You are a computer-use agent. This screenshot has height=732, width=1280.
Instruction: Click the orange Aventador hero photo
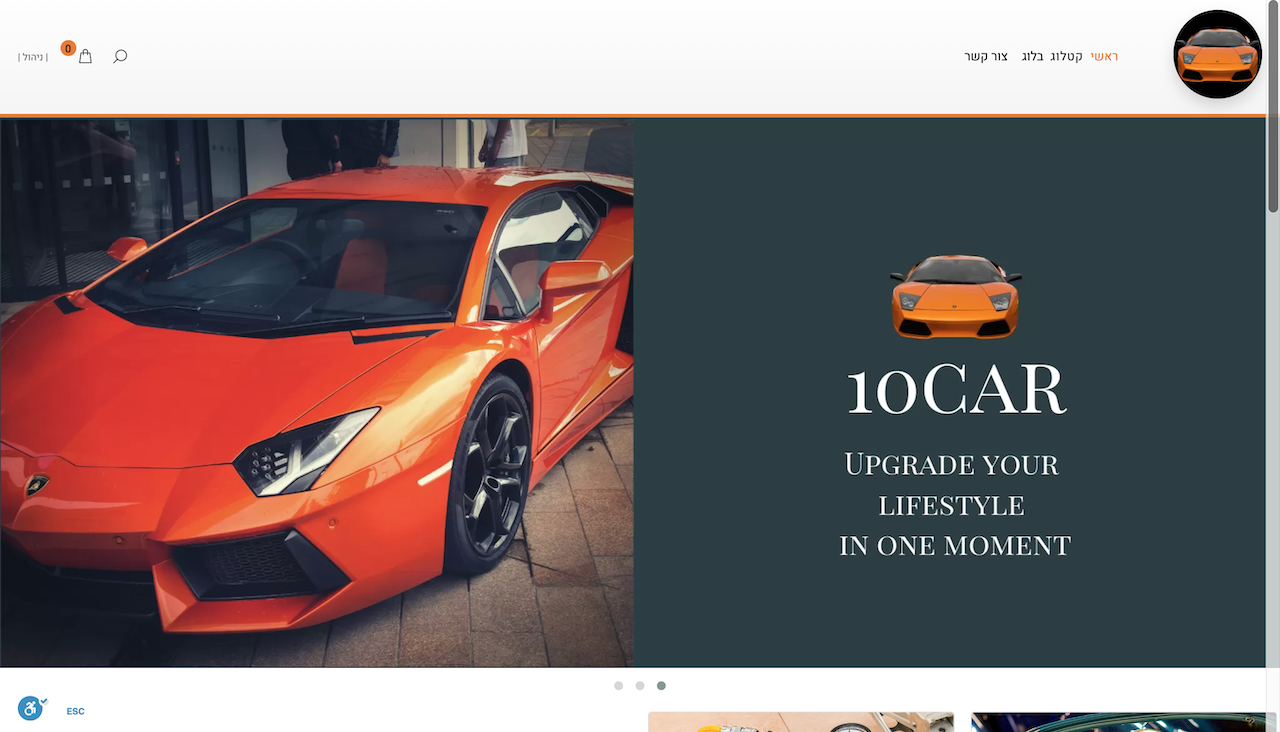[316, 392]
